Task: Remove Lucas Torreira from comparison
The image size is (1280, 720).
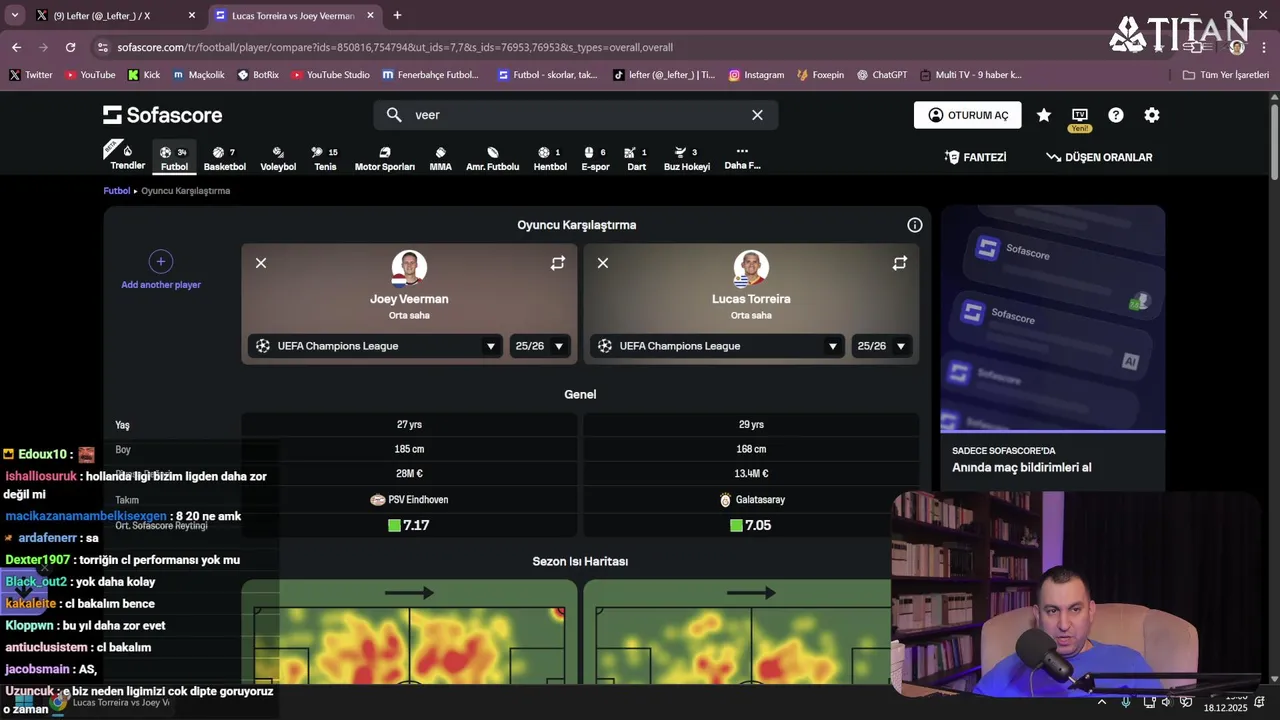Action: point(603,263)
